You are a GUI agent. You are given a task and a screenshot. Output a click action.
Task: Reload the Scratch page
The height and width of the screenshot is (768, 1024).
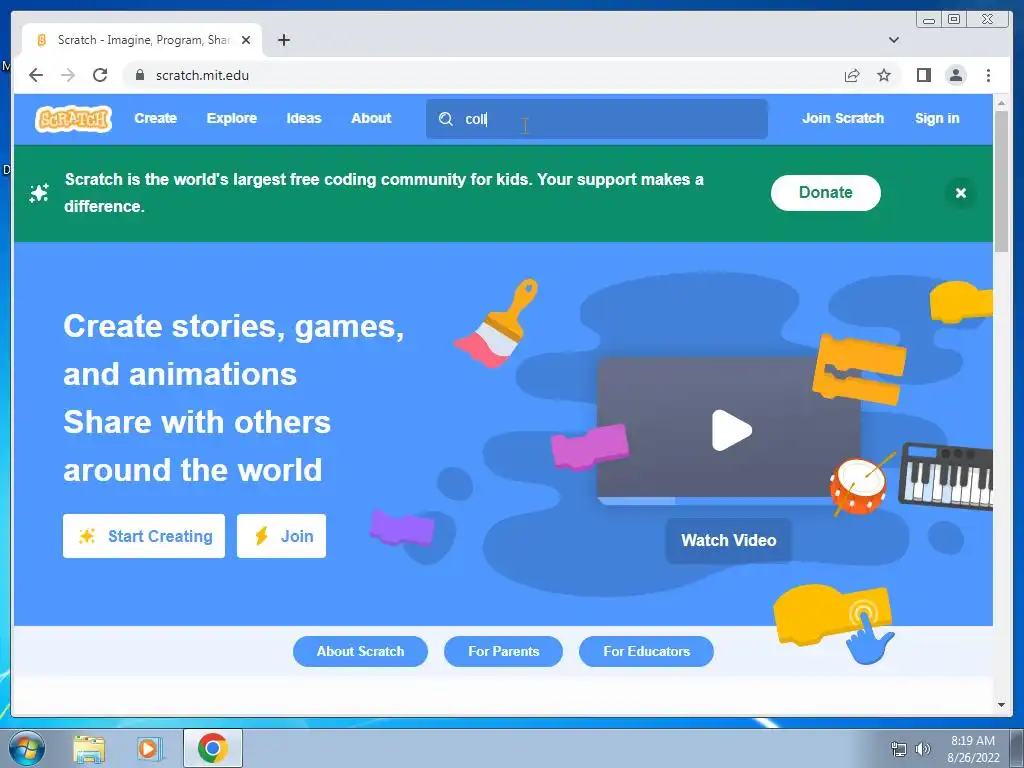pyautogui.click(x=100, y=75)
